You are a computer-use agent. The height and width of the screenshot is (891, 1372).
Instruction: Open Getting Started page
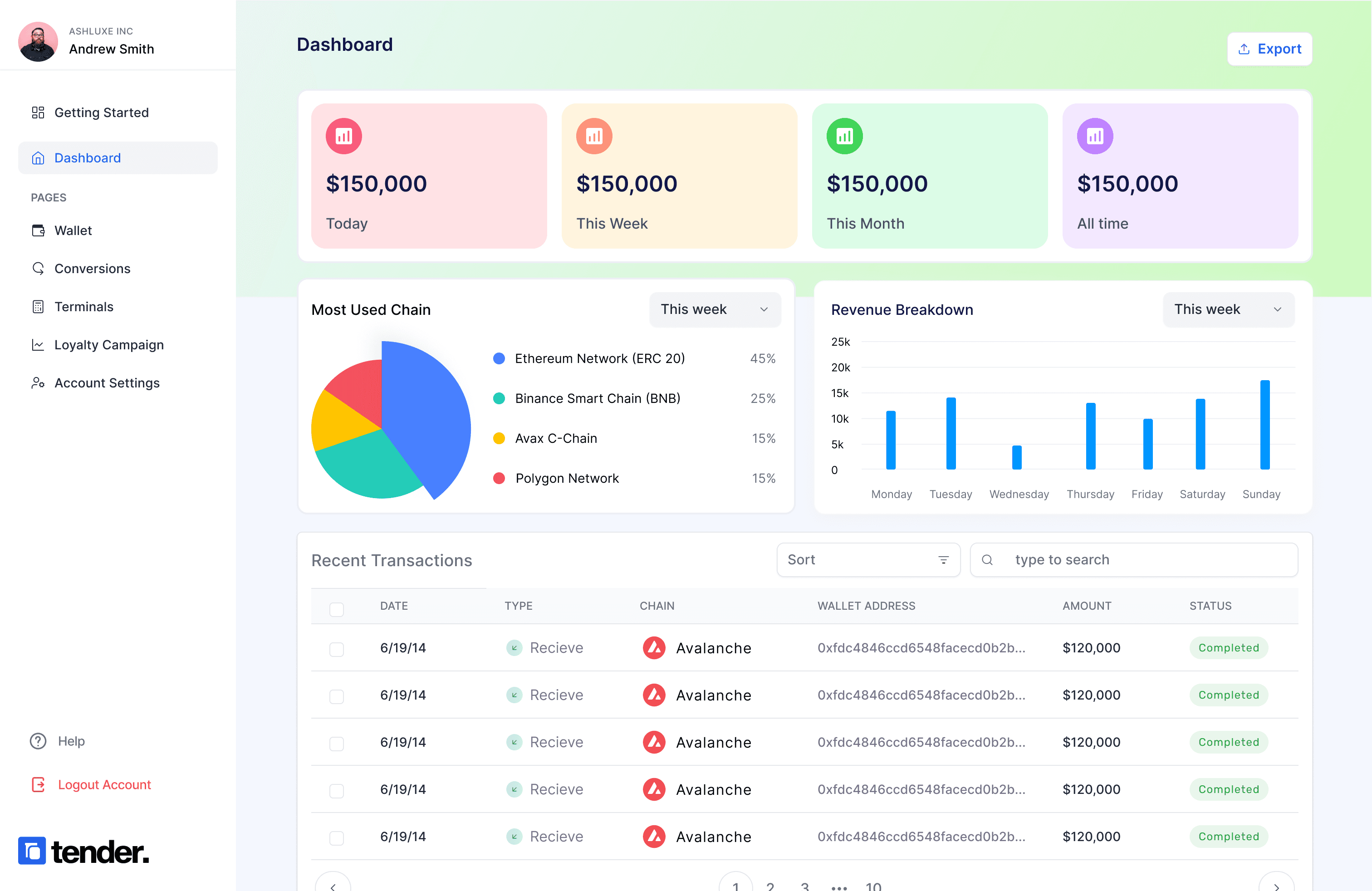[x=102, y=113]
